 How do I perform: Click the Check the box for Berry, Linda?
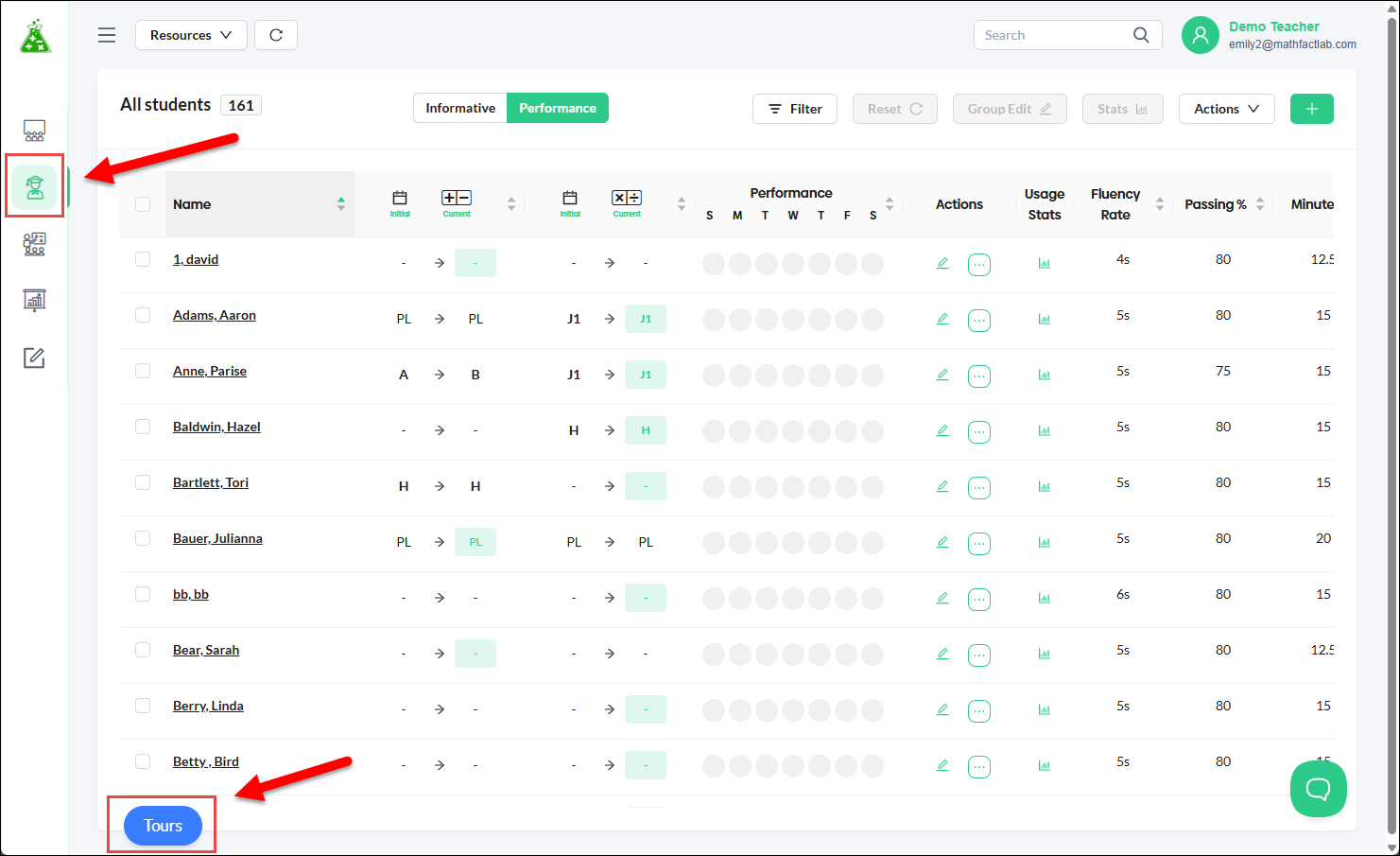click(x=143, y=706)
